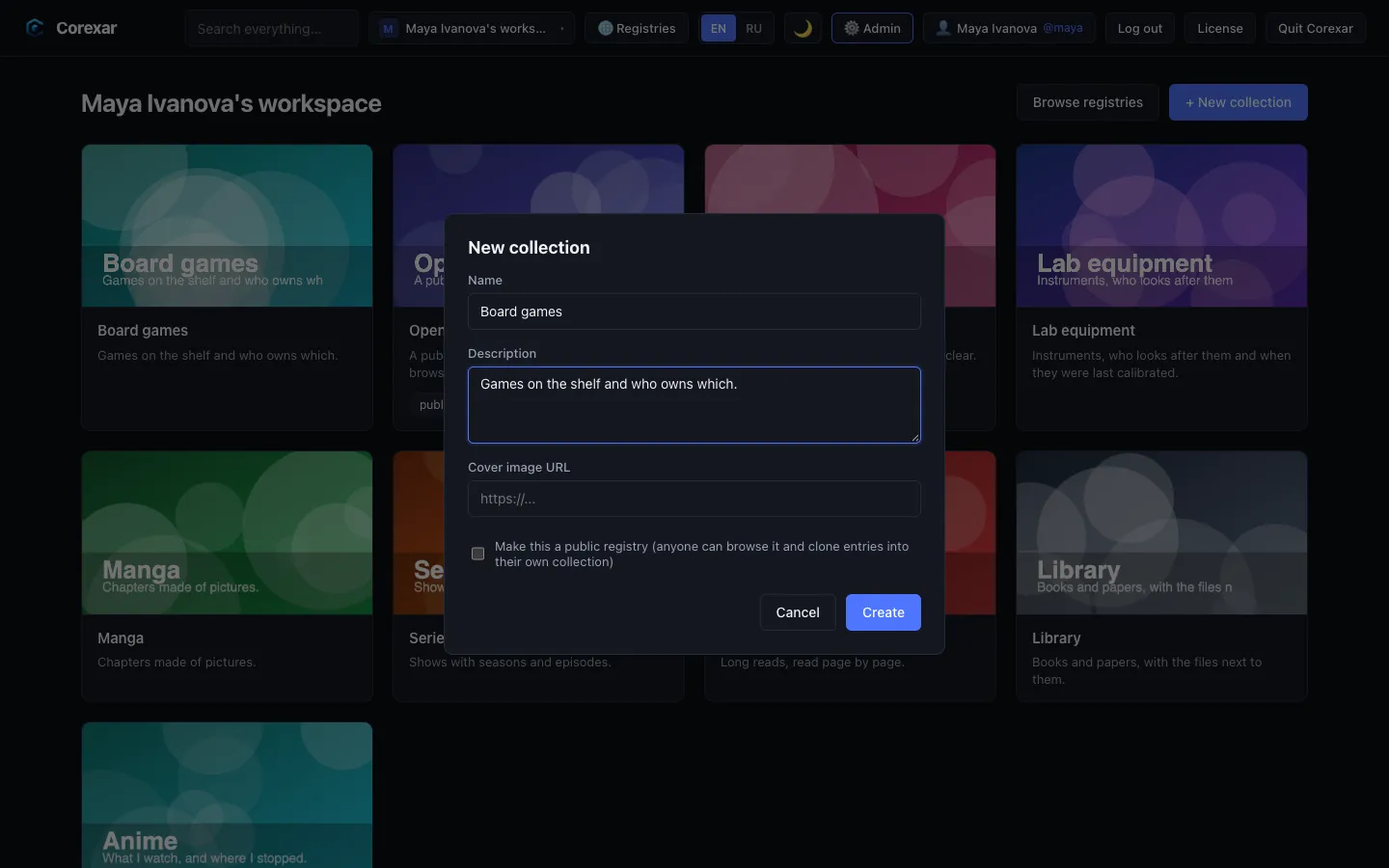Click the text "Shows with seasons and episodes."

pyautogui.click(x=510, y=663)
